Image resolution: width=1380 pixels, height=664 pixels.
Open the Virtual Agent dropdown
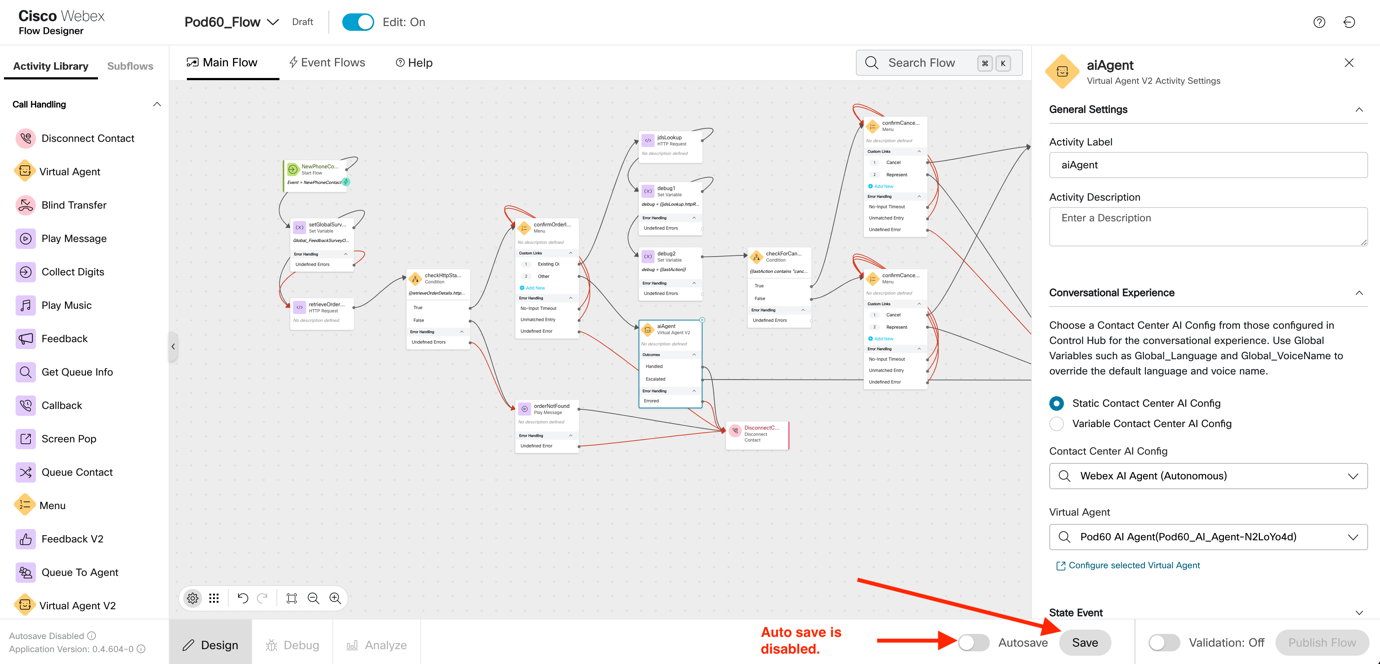coord(1207,537)
